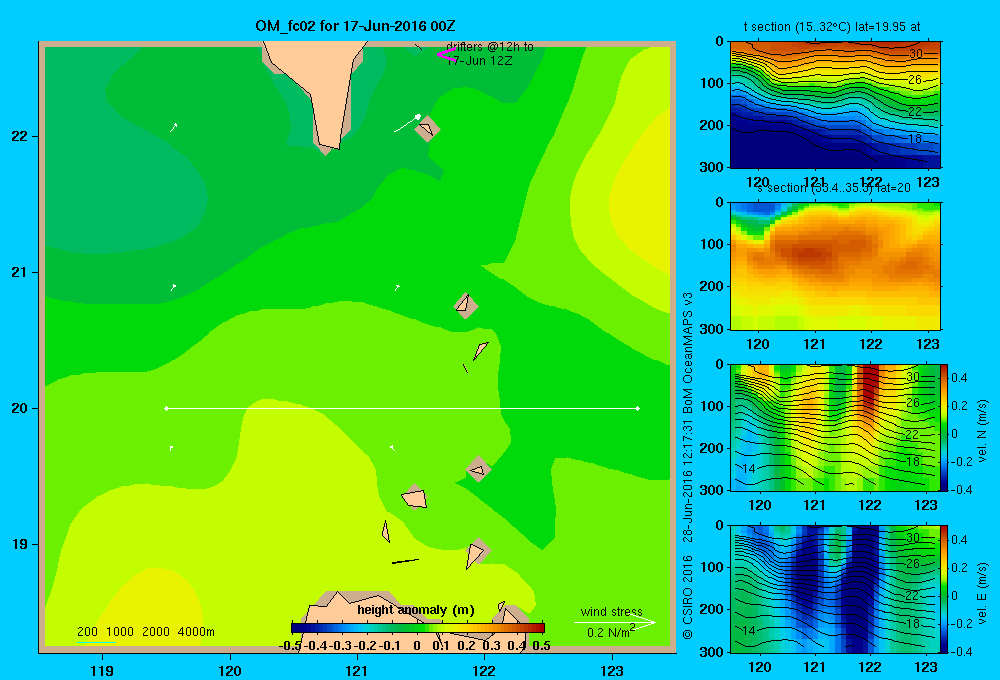Click the 0.2 N/m² wind stress value
1000x680 pixels.
pos(611,632)
